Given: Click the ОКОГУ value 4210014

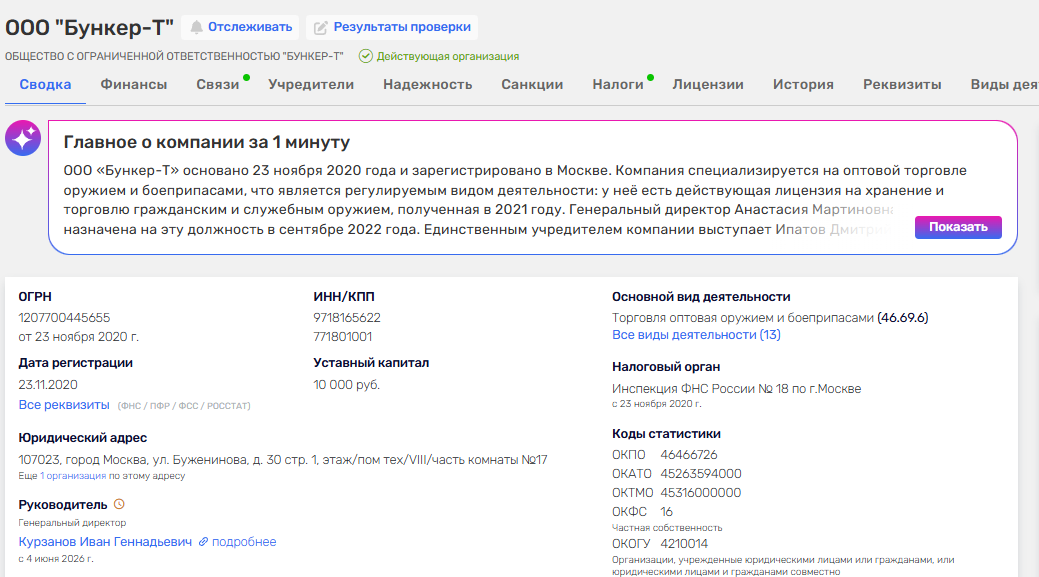Looking at the screenshot, I should (x=684, y=544).
